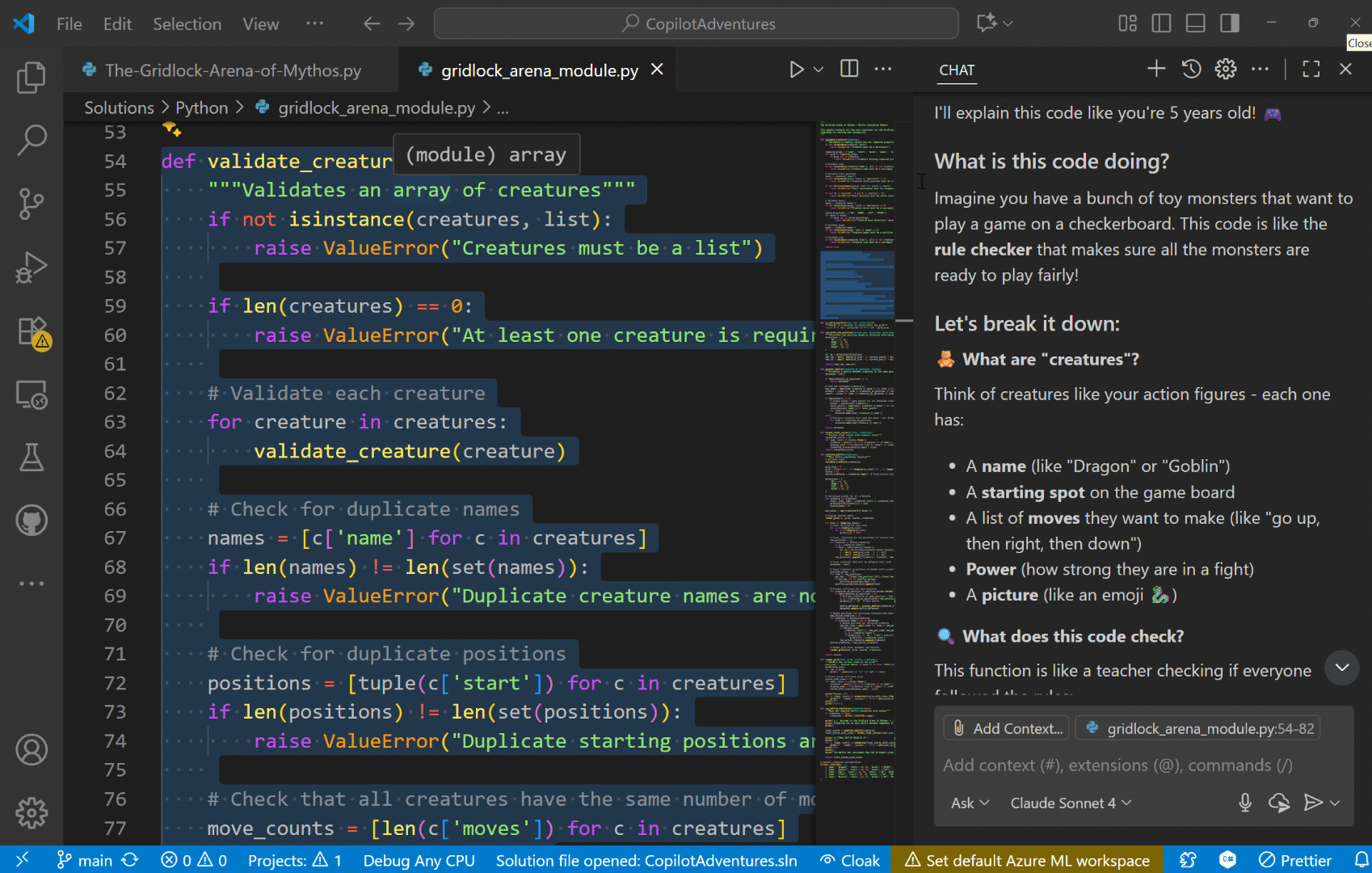Open the Explorer view in activity bar
1372x873 pixels.
click(32, 78)
